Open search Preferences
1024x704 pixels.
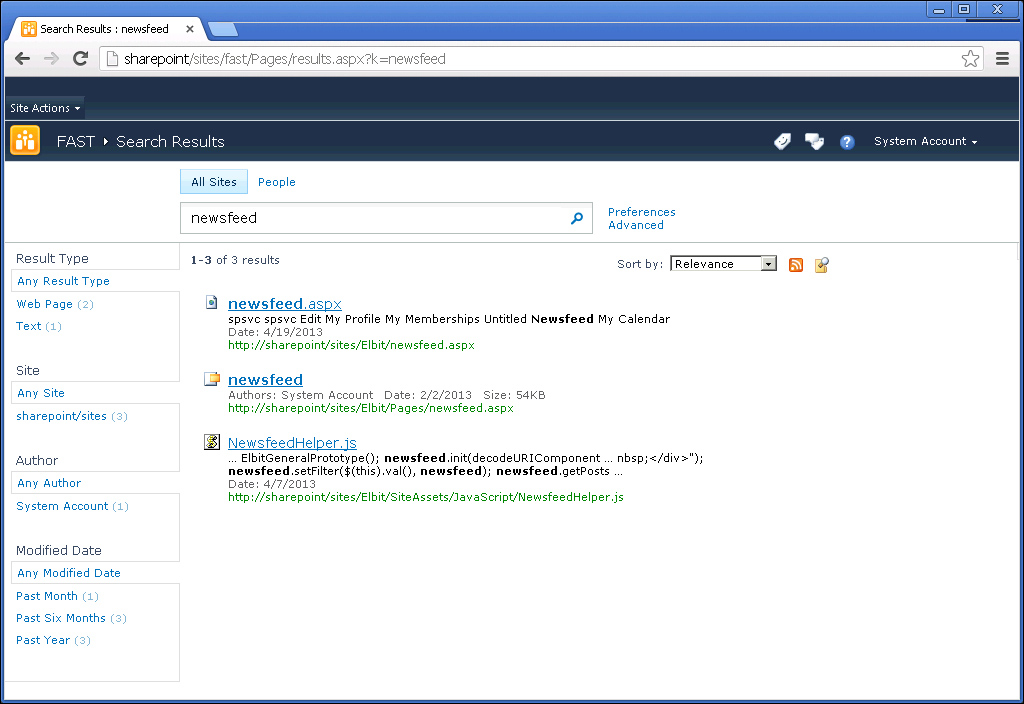[641, 212]
